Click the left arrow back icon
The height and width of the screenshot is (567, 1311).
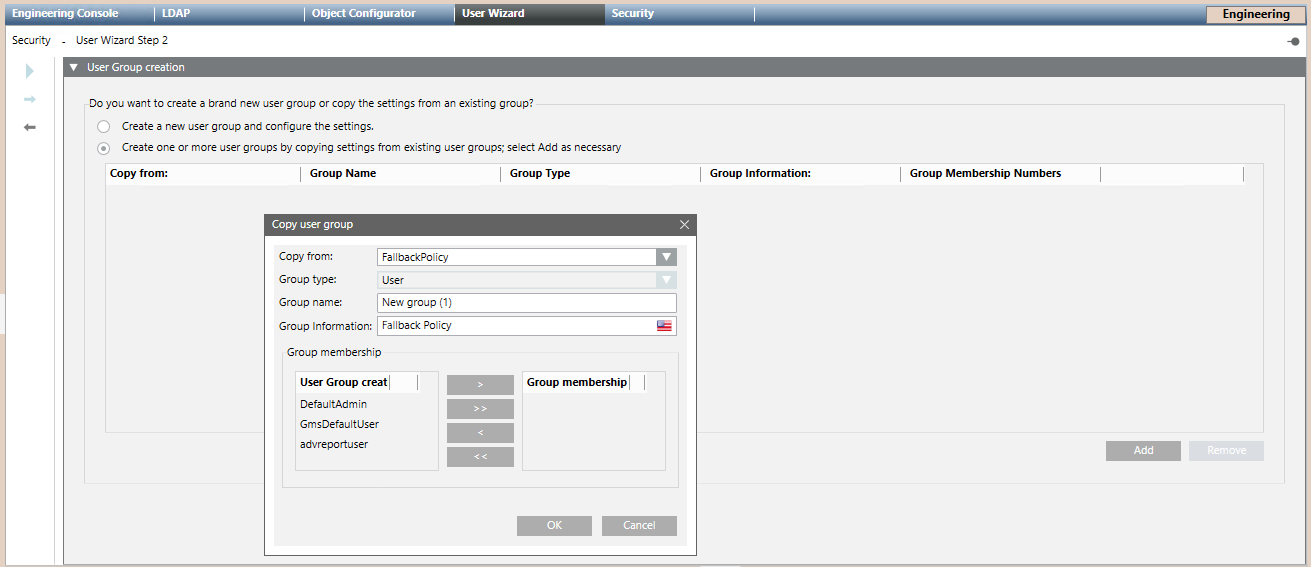(30, 127)
